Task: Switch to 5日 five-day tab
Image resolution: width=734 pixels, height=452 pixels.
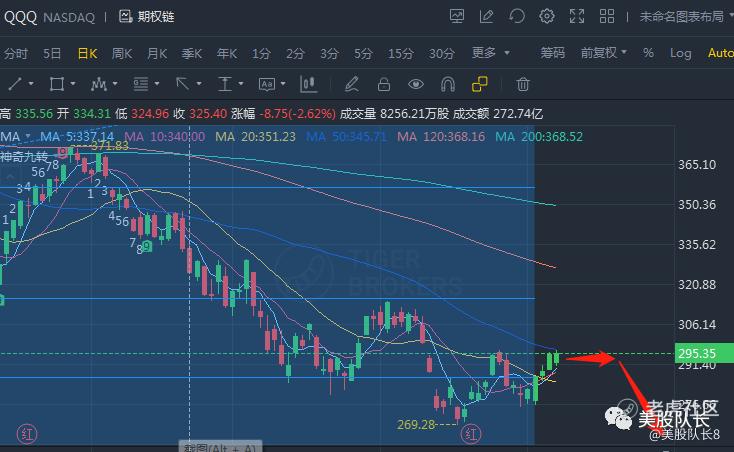Action: pos(52,53)
